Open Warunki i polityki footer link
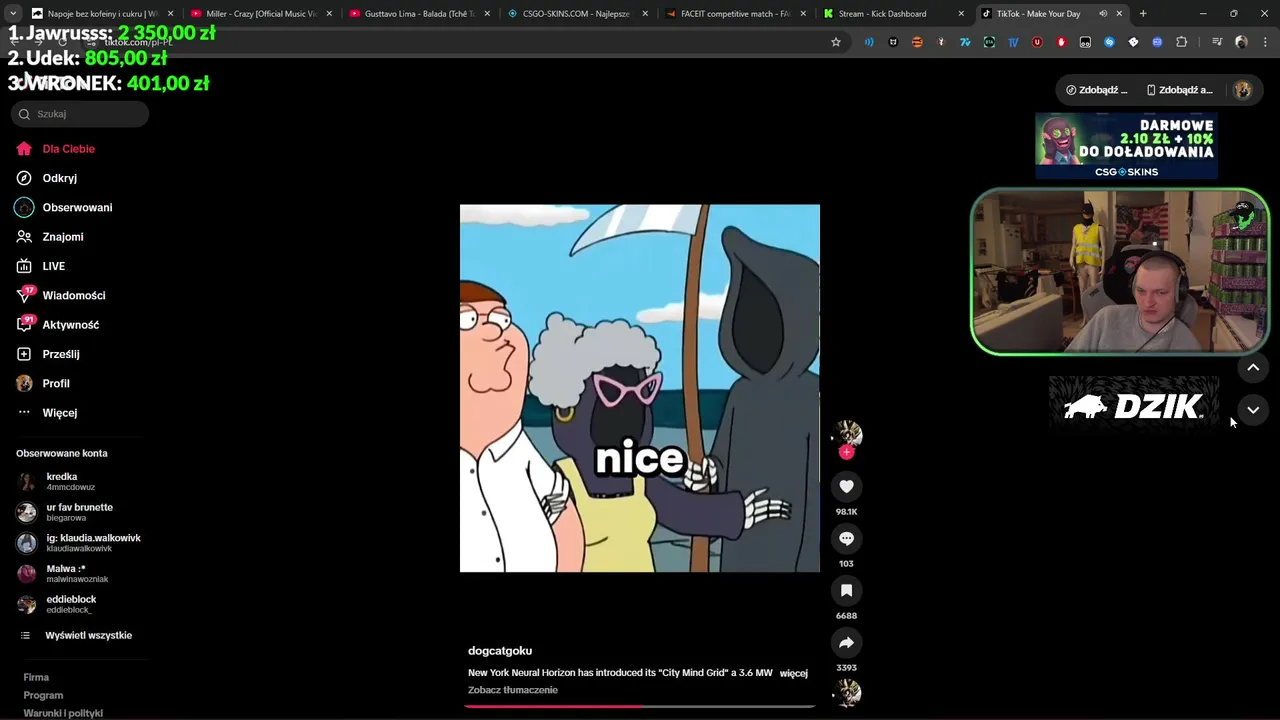Image resolution: width=1280 pixels, height=720 pixels. [63, 713]
